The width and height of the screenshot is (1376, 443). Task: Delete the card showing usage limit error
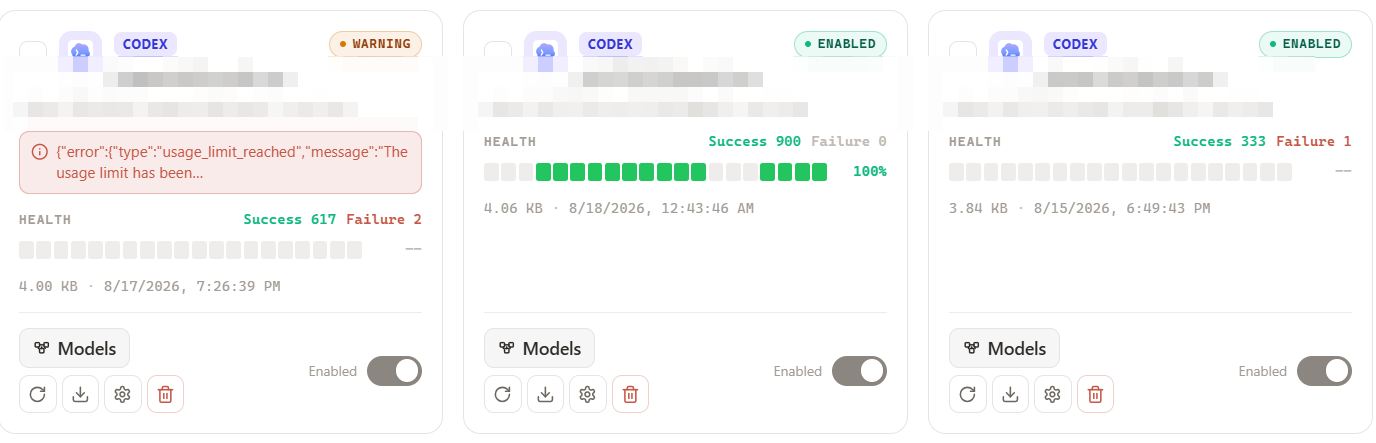(x=166, y=394)
